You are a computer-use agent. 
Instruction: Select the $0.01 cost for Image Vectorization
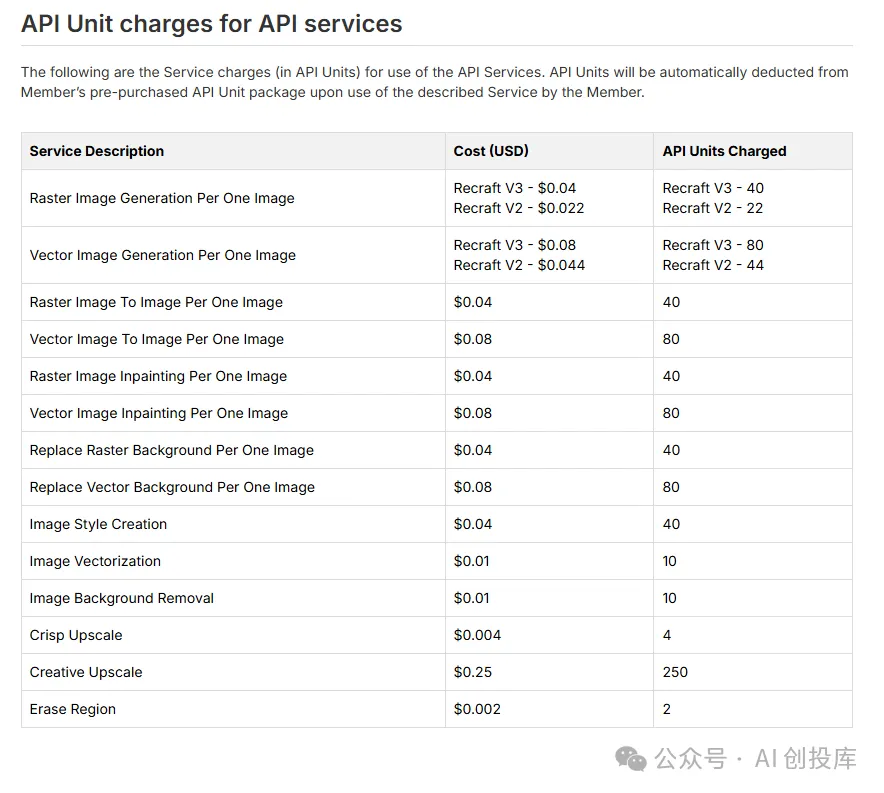point(472,561)
